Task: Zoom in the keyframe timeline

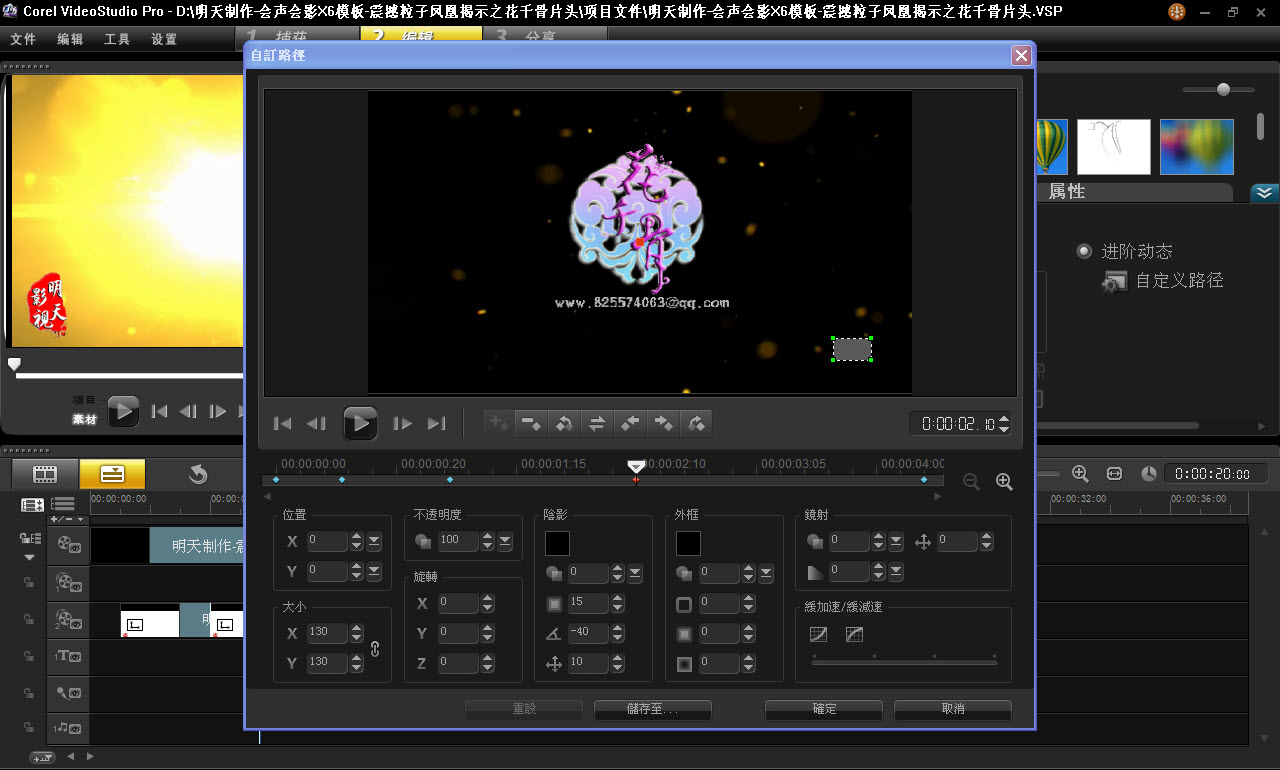Action: tap(1004, 482)
